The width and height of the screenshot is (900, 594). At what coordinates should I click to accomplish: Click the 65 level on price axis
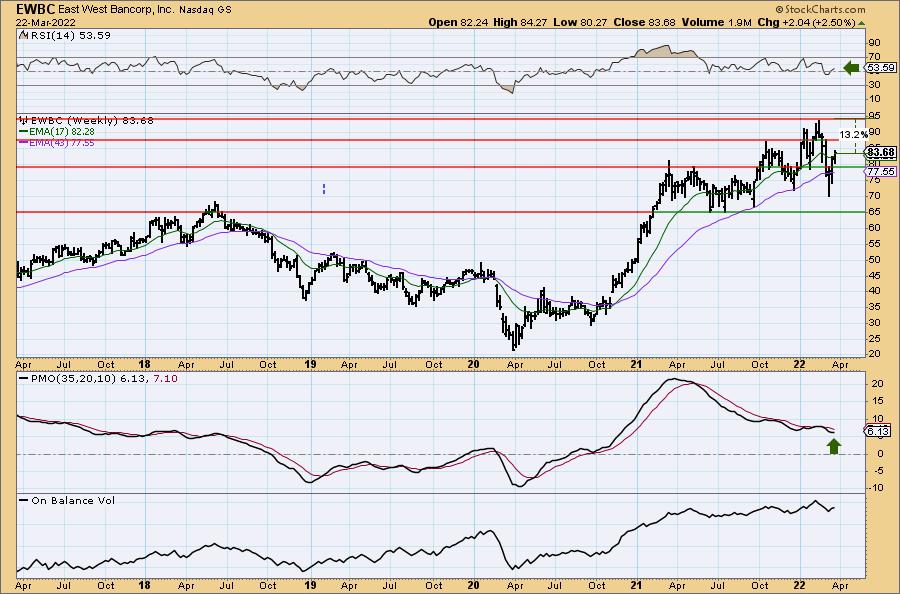874,212
